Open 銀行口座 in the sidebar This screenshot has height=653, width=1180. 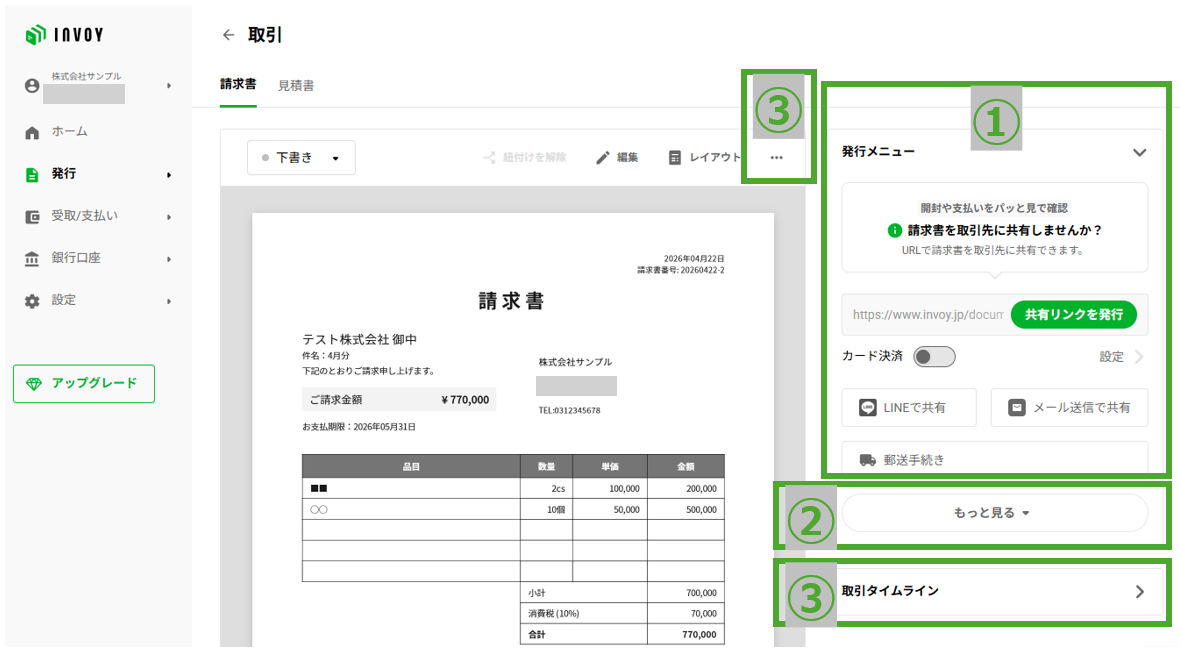click(x=76, y=258)
